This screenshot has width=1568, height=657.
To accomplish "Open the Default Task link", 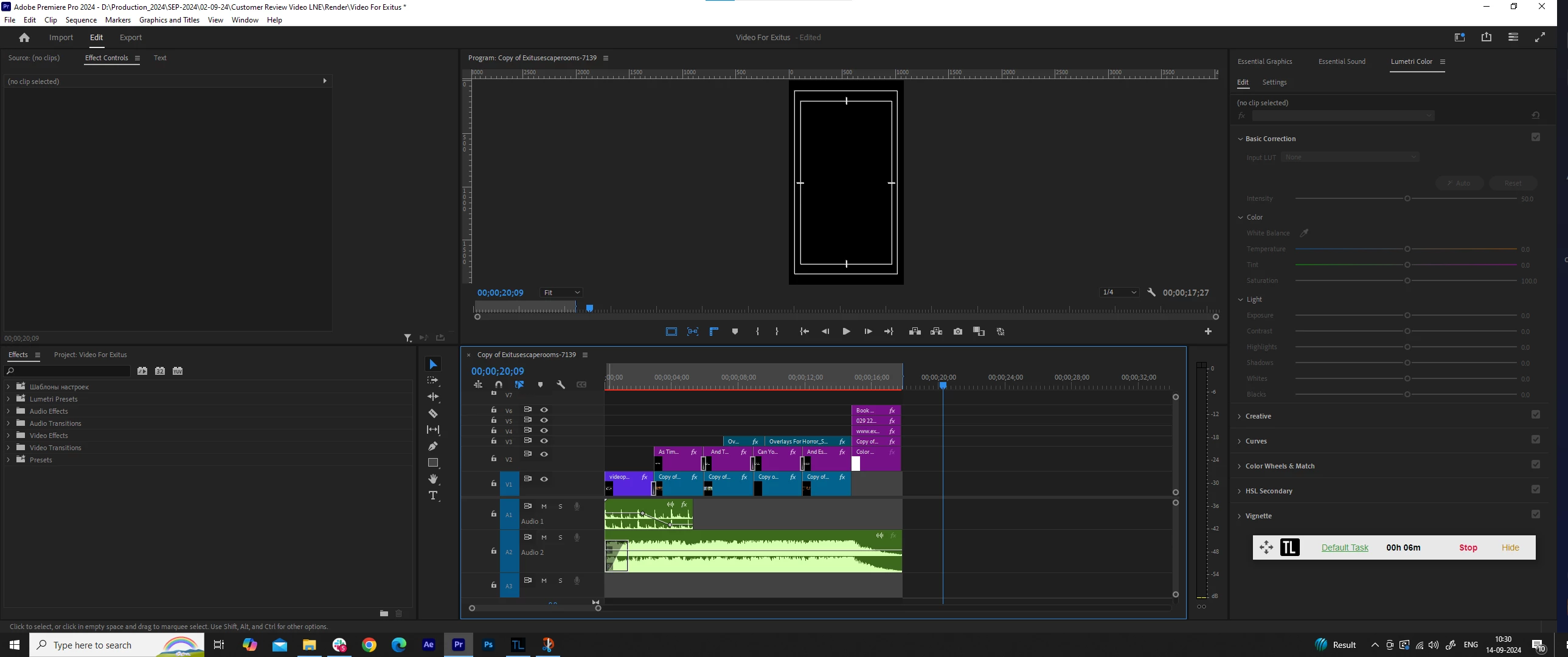I will pyautogui.click(x=1344, y=548).
